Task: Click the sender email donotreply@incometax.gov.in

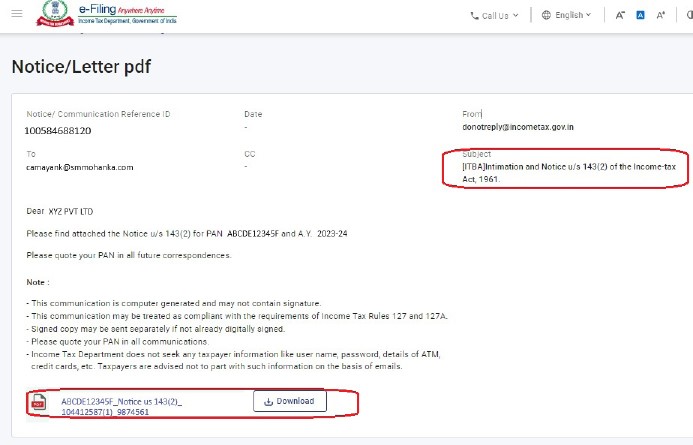Action: (511, 128)
